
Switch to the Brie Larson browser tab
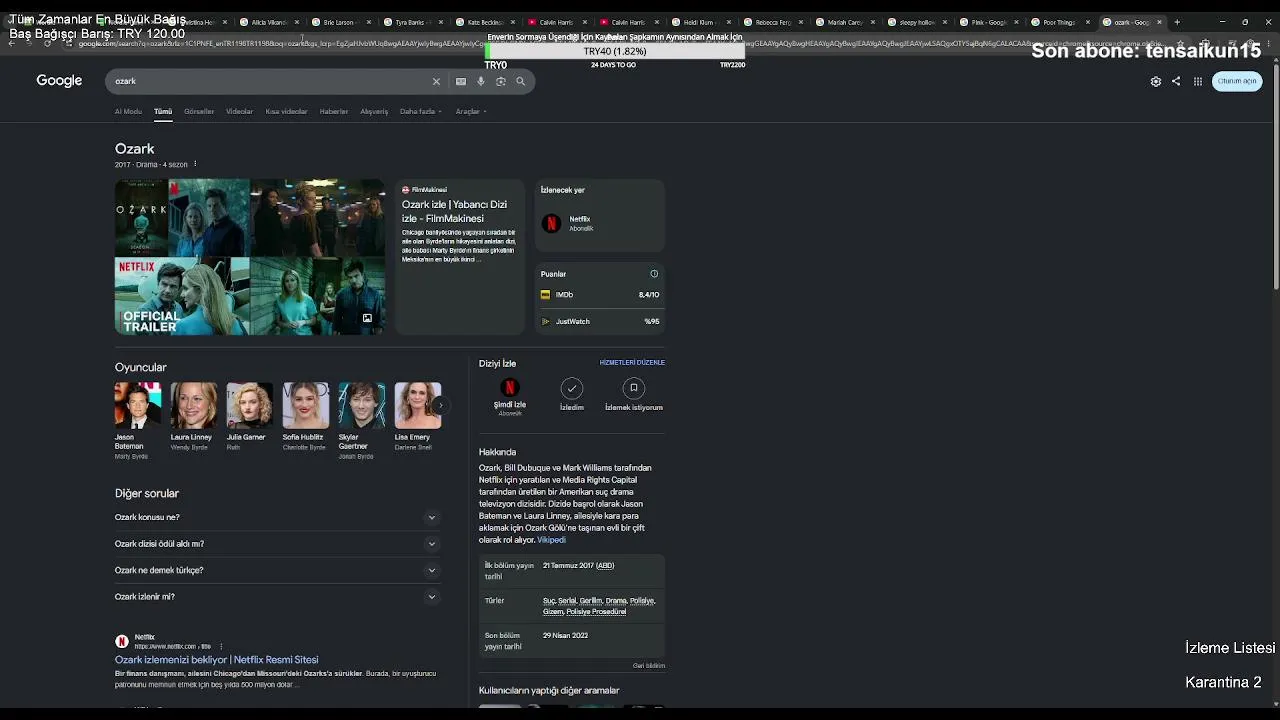pyautogui.click(x=340, y=22)
